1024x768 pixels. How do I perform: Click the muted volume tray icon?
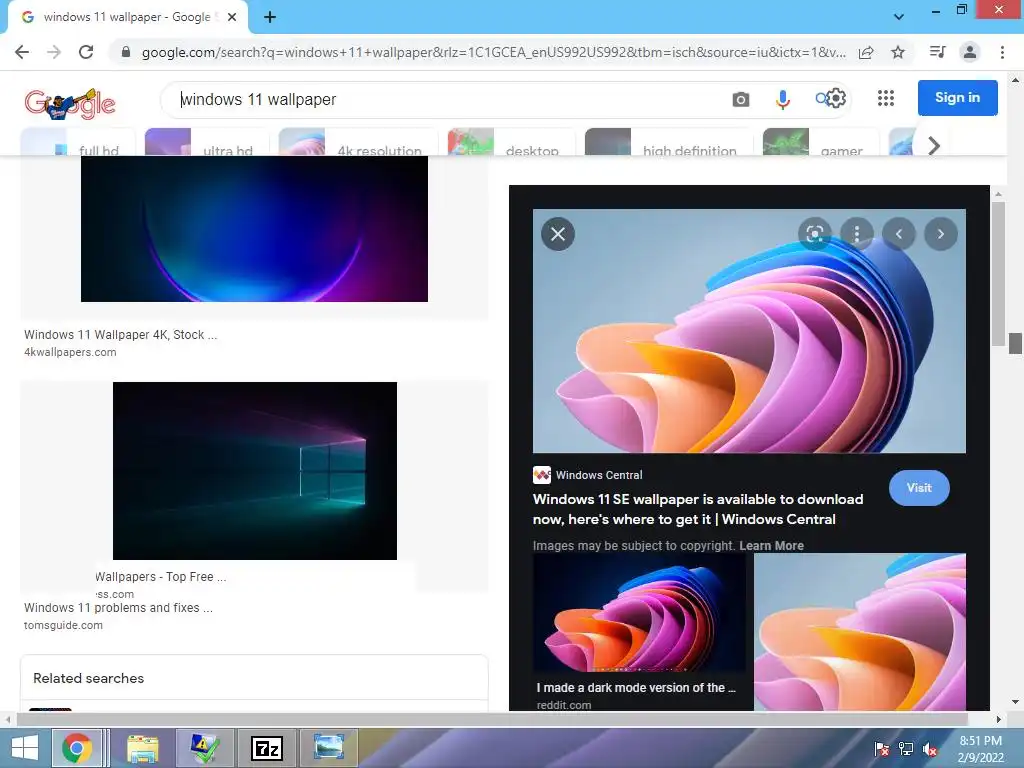pyautogui.click(x=929, y=749)
